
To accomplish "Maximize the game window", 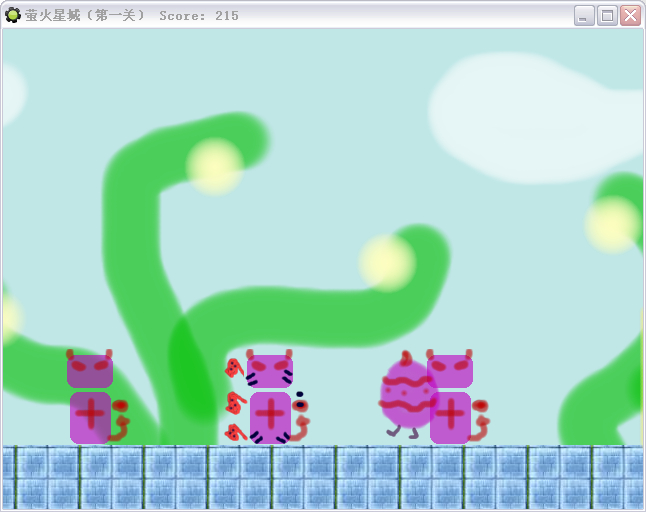I will tap(607, 16).
